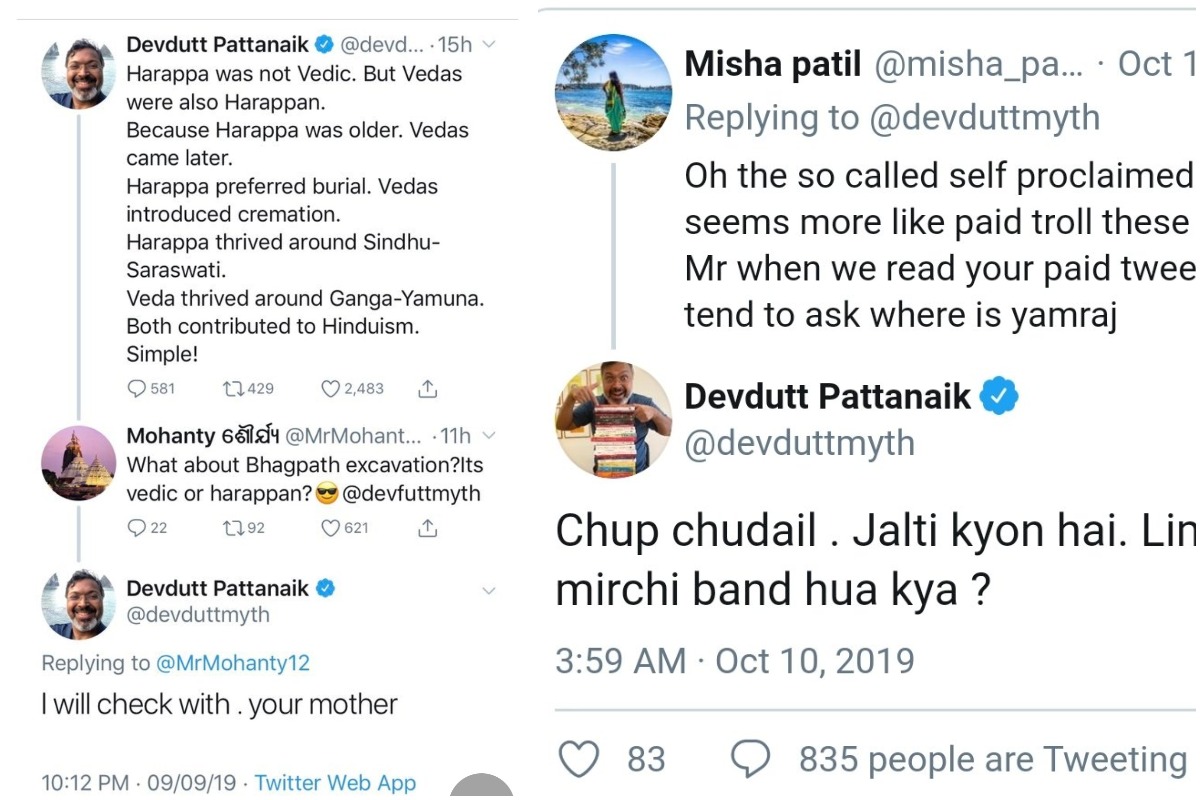Expand the chevron menu on Mohanty's 11h tweet
Screen dimensions: 1200x800
[x=489, y=436]
